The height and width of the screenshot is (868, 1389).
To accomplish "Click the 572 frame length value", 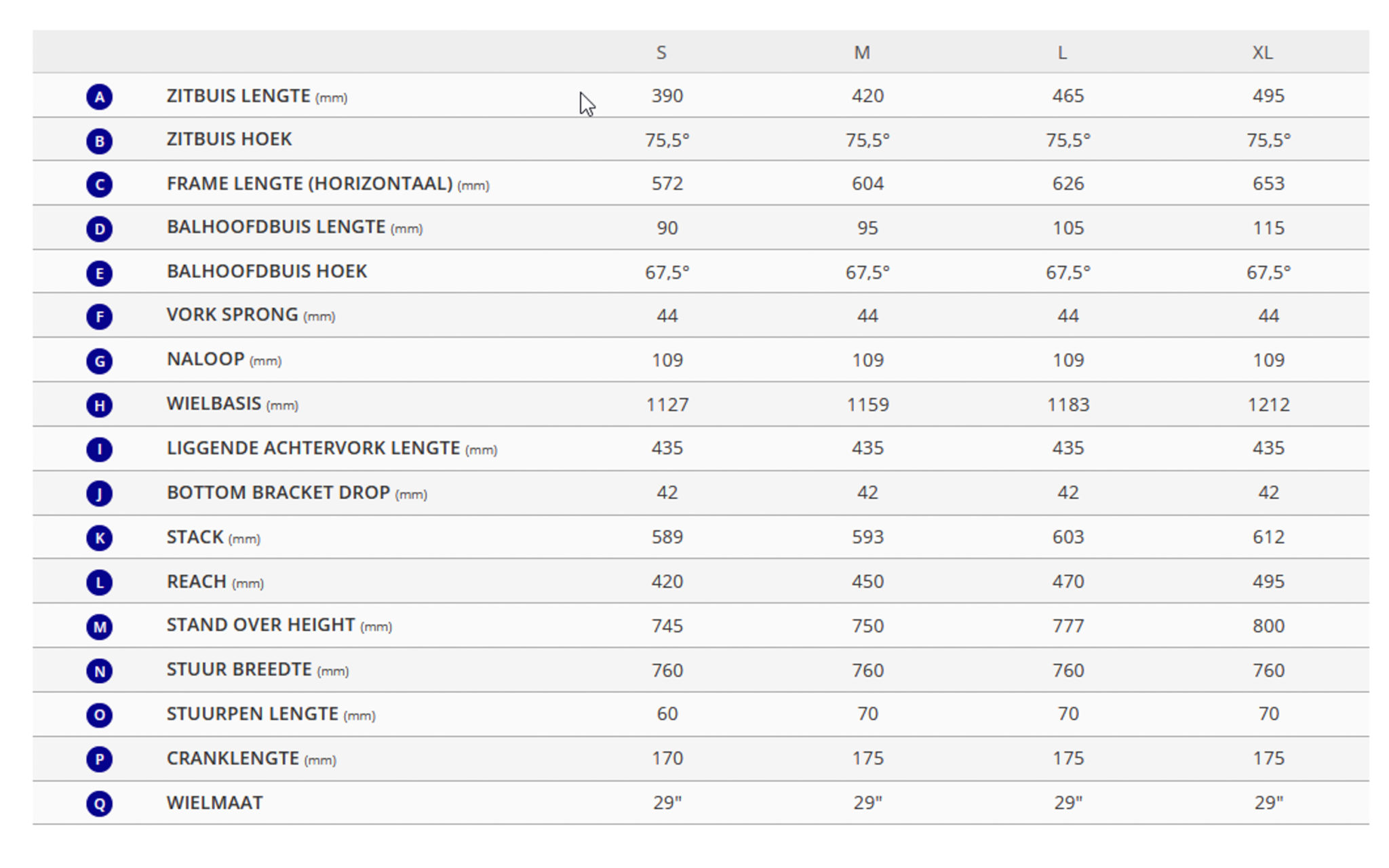I will click(667, 184).
